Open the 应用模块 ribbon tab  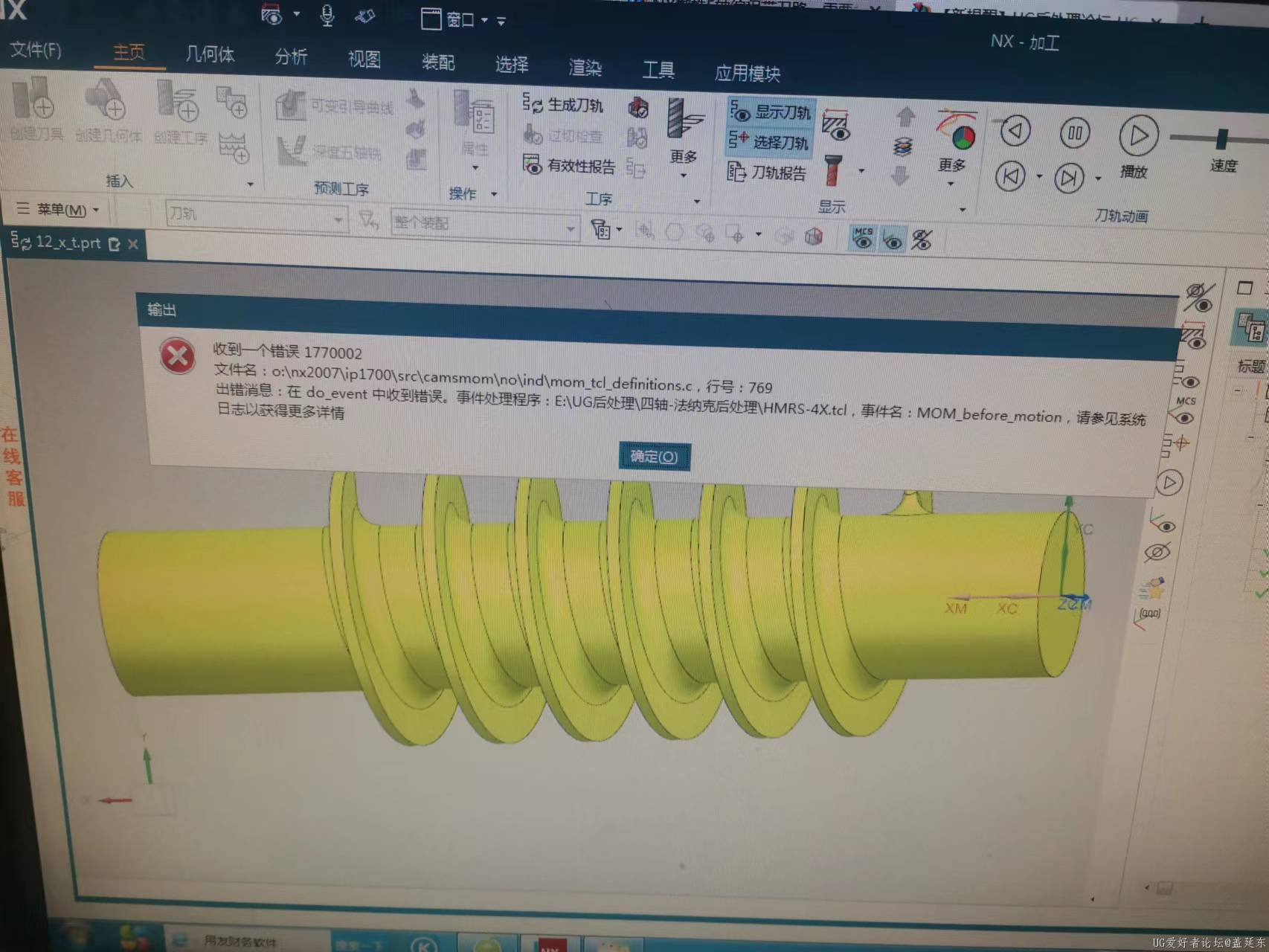click(x=748, y=73)
